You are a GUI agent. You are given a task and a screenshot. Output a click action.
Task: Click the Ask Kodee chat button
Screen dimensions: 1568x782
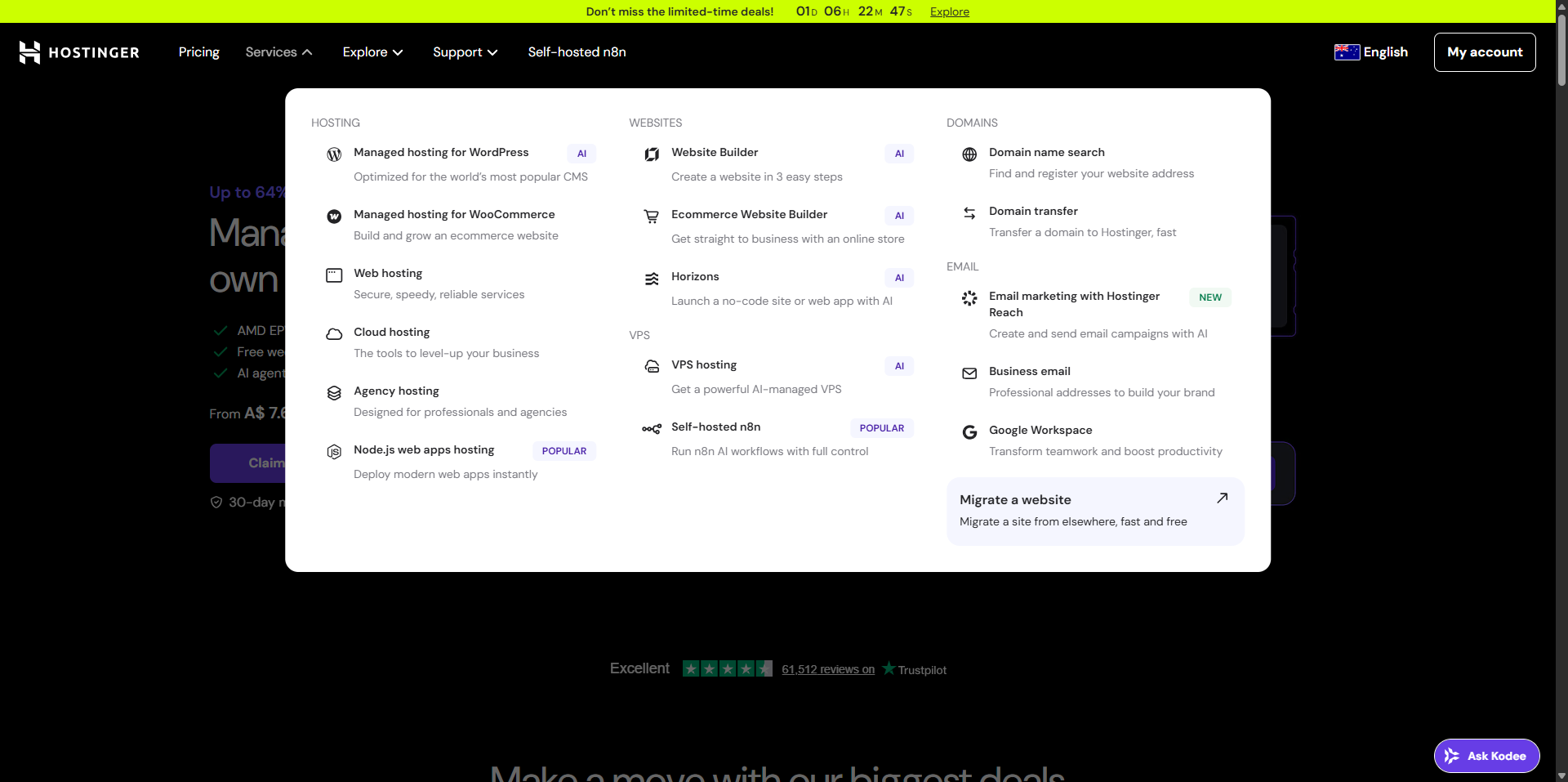point(1487,756)
